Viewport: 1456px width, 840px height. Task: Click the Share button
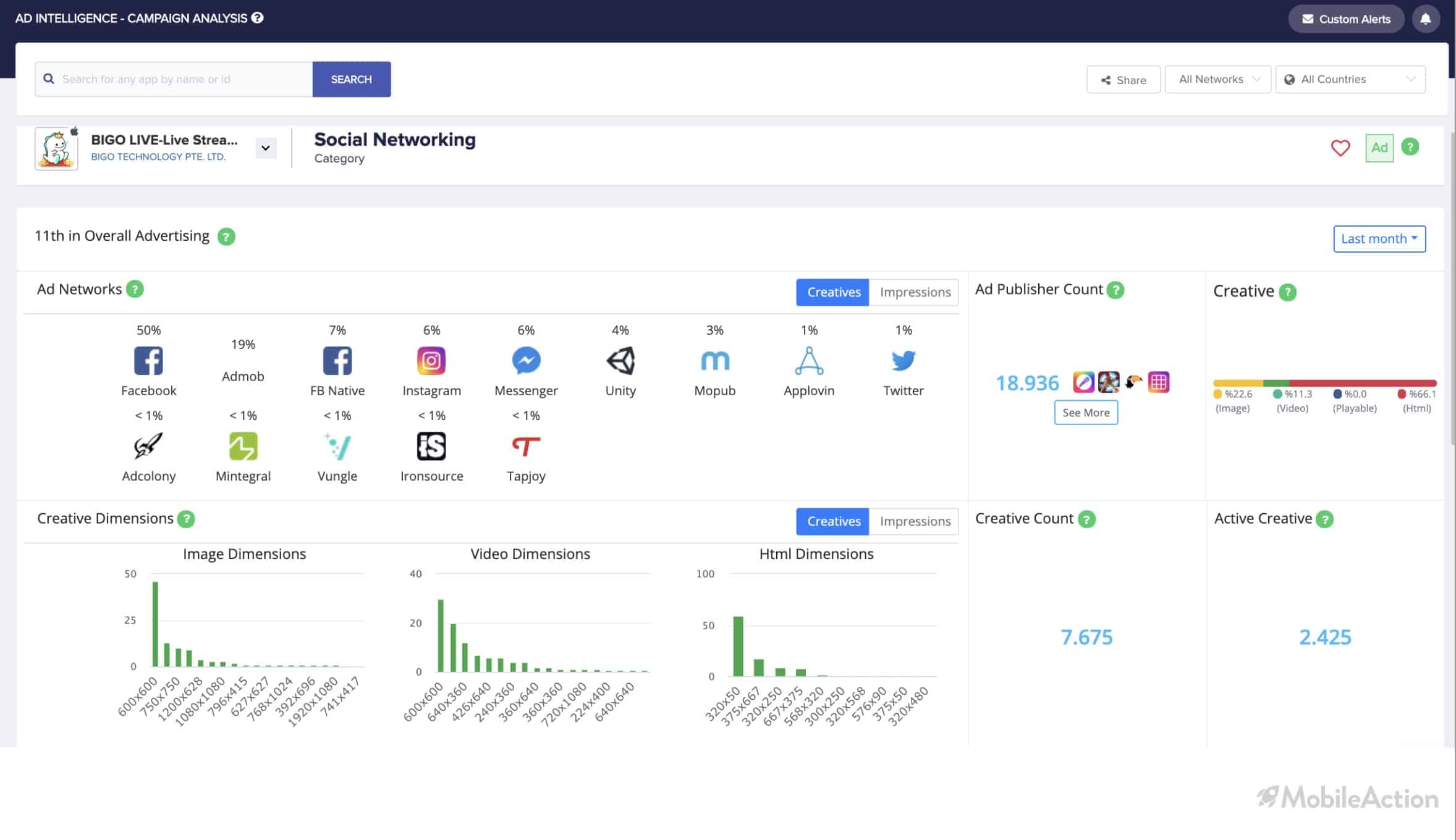coord(1123,80)
